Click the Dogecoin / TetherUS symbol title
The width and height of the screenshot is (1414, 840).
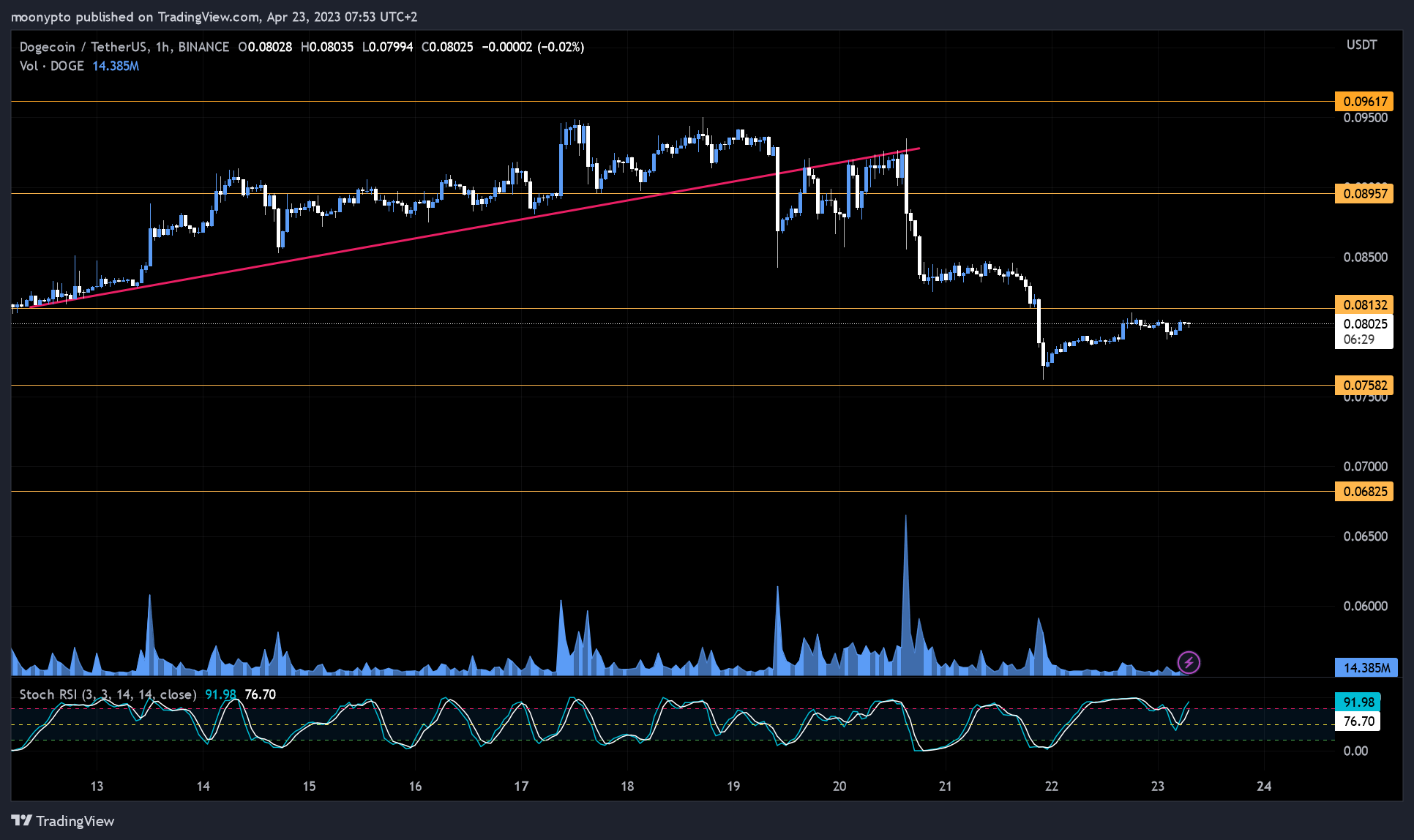click(124, 47)
